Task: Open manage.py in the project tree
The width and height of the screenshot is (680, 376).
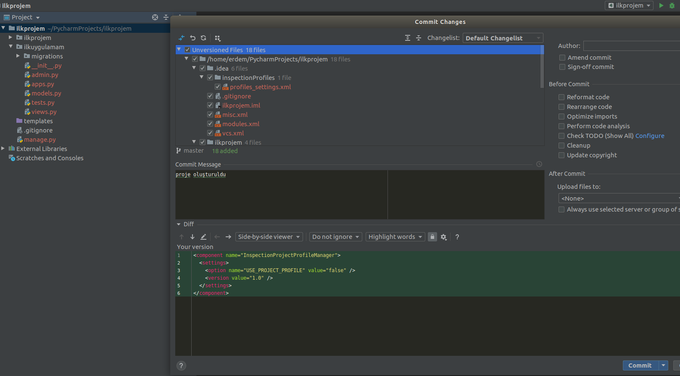Action: [x=39, y=140]
